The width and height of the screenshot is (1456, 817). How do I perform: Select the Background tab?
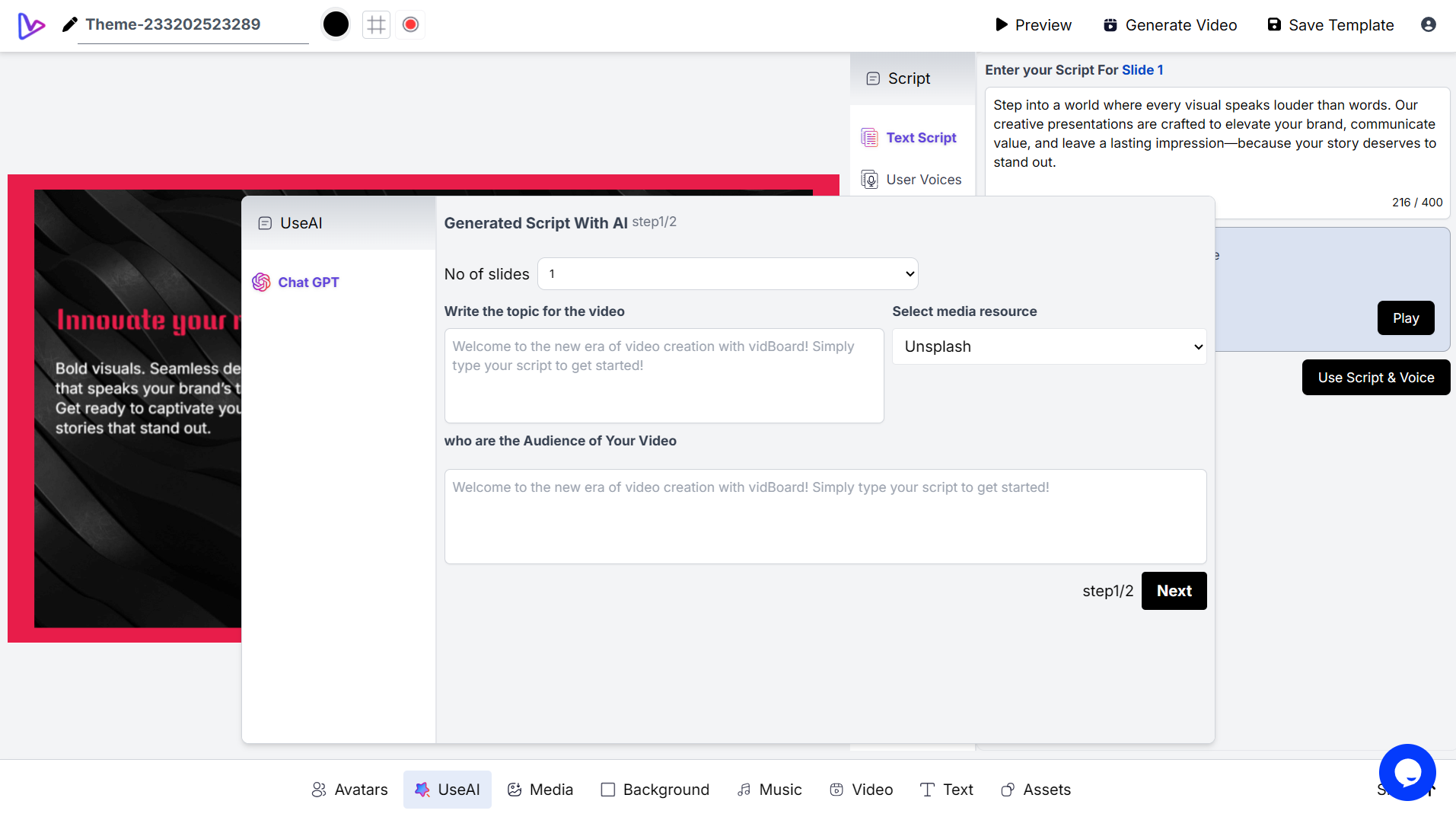click(654, 790)
